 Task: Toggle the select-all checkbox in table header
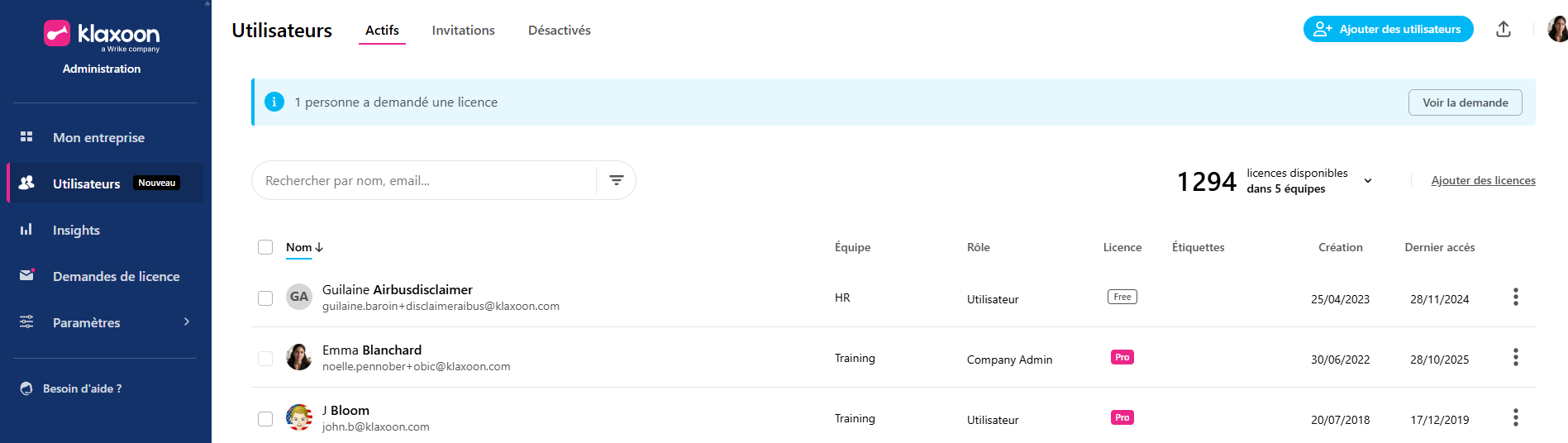point(265,247)
